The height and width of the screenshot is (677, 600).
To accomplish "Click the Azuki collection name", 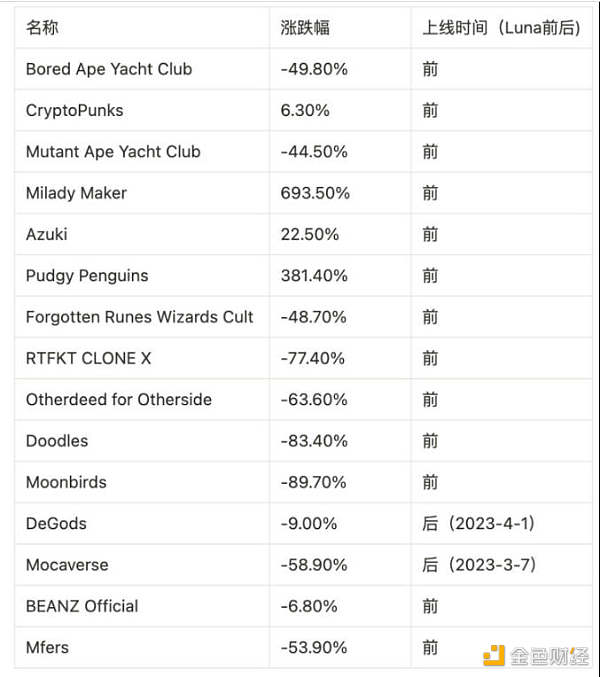I will coord(47,234).
